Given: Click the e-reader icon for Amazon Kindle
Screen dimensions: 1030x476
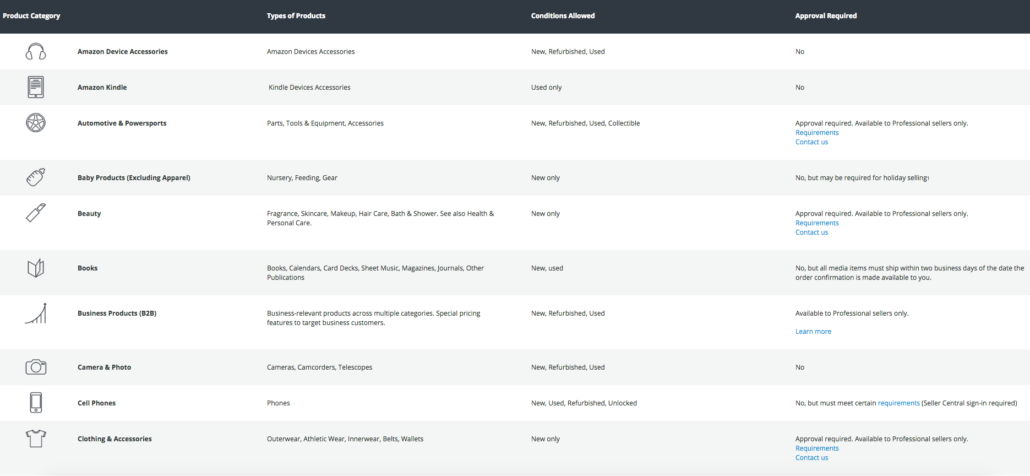Looking at the screenshot, I should [x=35, y=87].
